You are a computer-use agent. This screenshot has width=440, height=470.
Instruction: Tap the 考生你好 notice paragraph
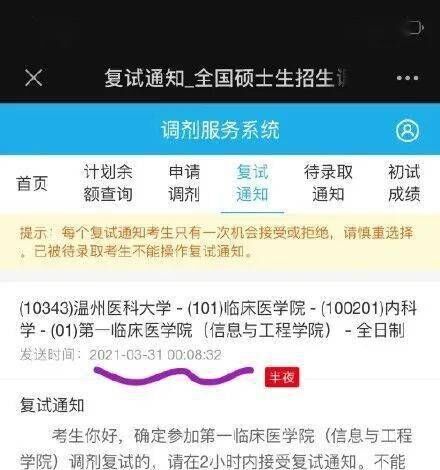pyautogui.click(x=217, y=448)
